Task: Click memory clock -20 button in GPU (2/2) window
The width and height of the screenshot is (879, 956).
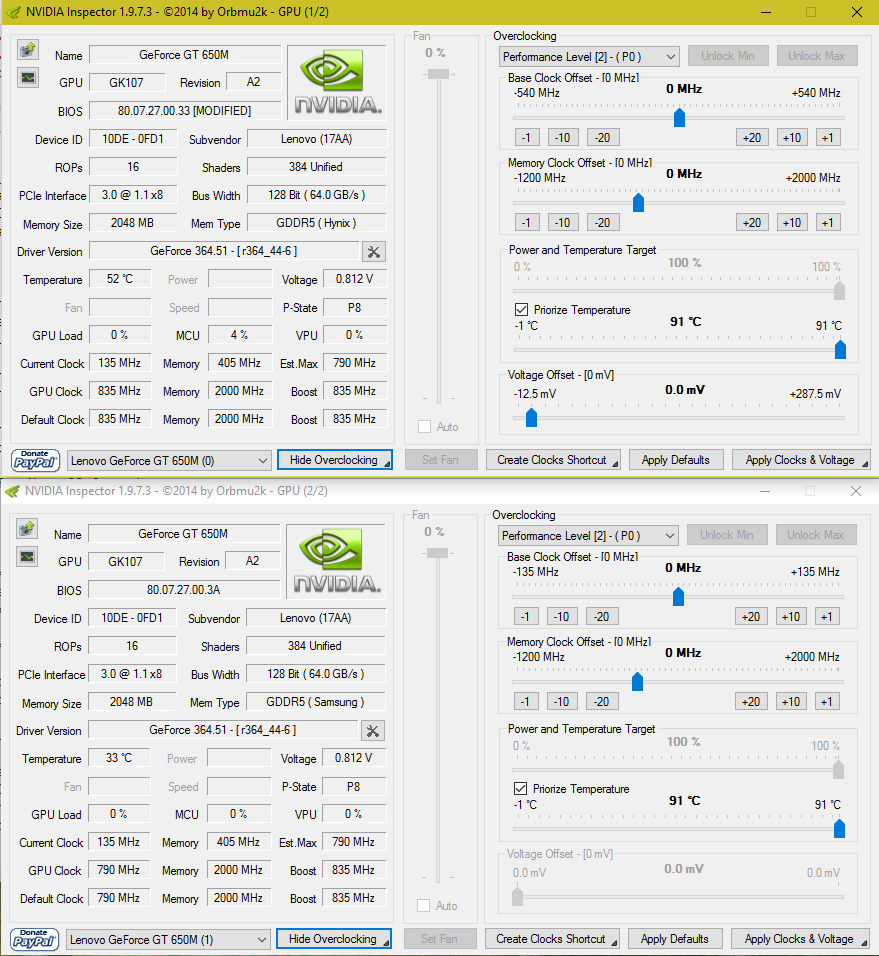Action: [x=602, y=702]
